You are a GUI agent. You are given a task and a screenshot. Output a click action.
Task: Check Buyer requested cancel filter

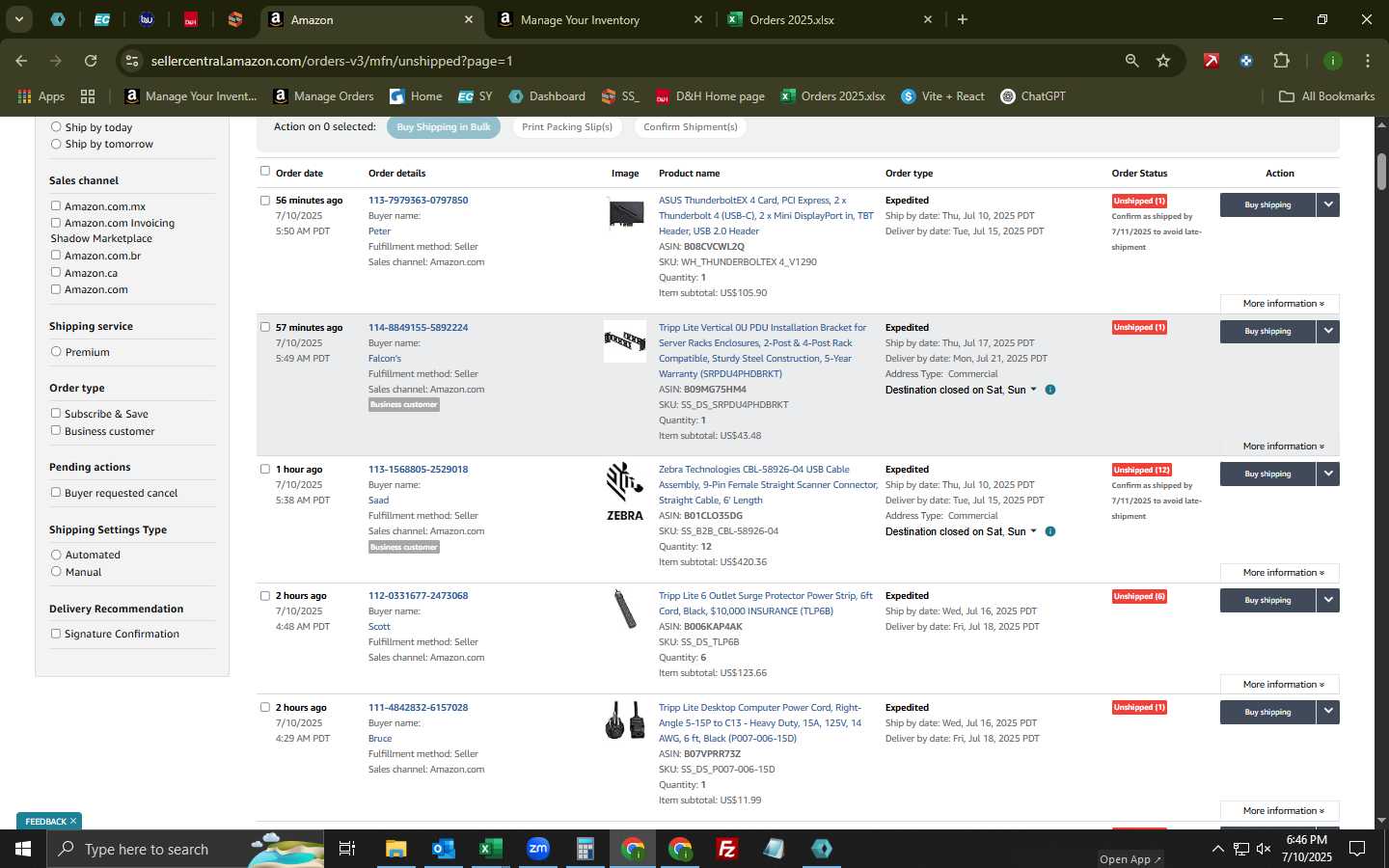(x=56, y=492)
